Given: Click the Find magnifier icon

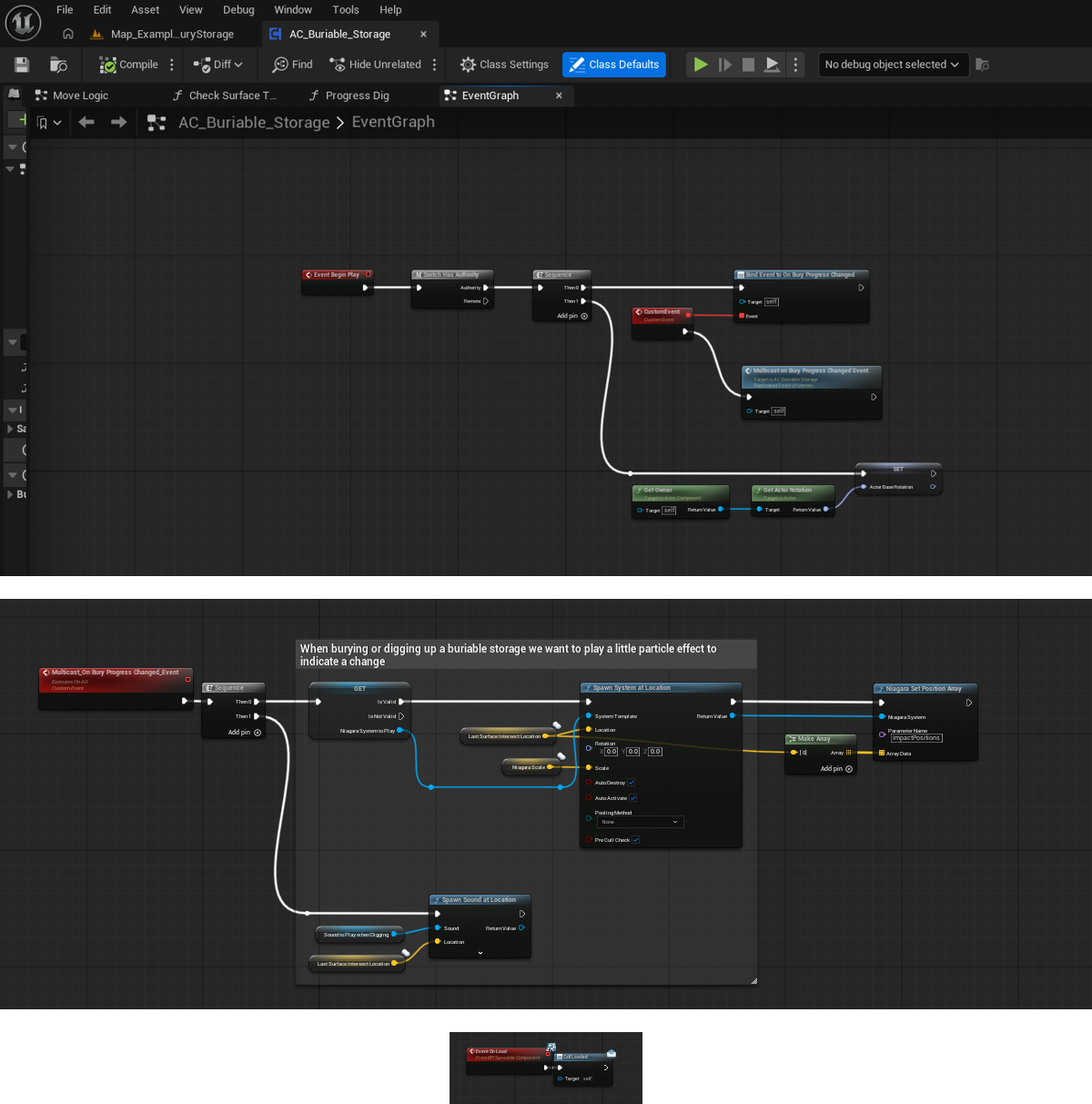Looking at the screenshot, I should point(280,65).
